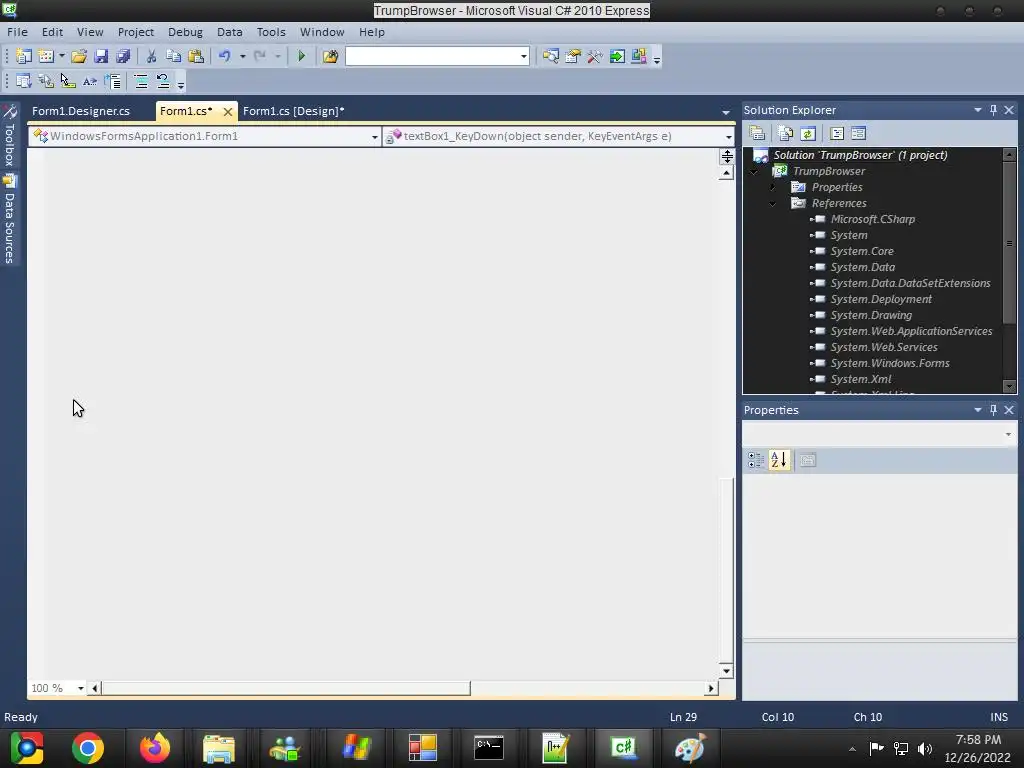This screenshot has height=768, width=1024.
Task: Click the Find in Files icon
Action: tap(330, 56)
